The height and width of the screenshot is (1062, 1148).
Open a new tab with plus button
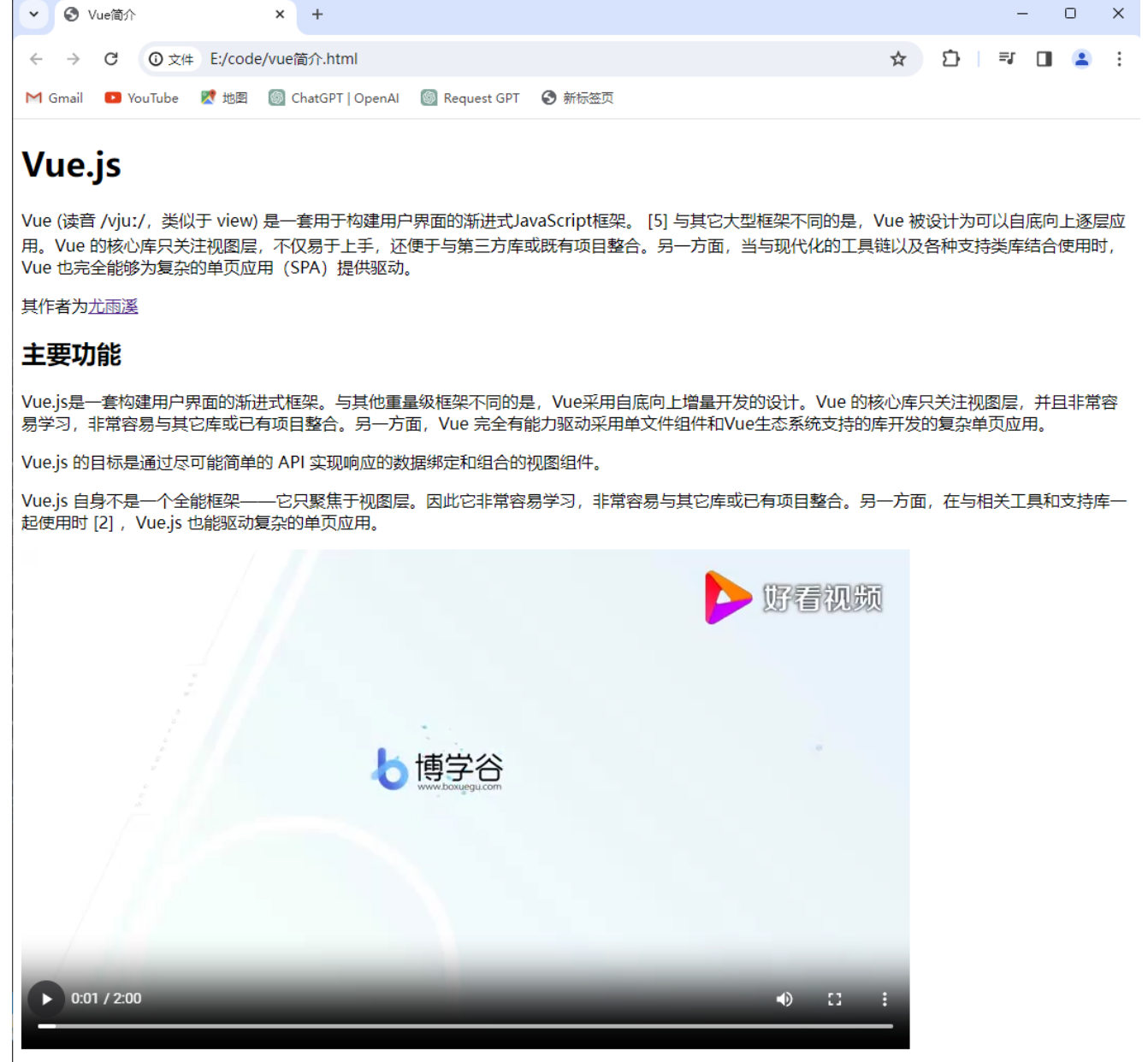[317, 15]
